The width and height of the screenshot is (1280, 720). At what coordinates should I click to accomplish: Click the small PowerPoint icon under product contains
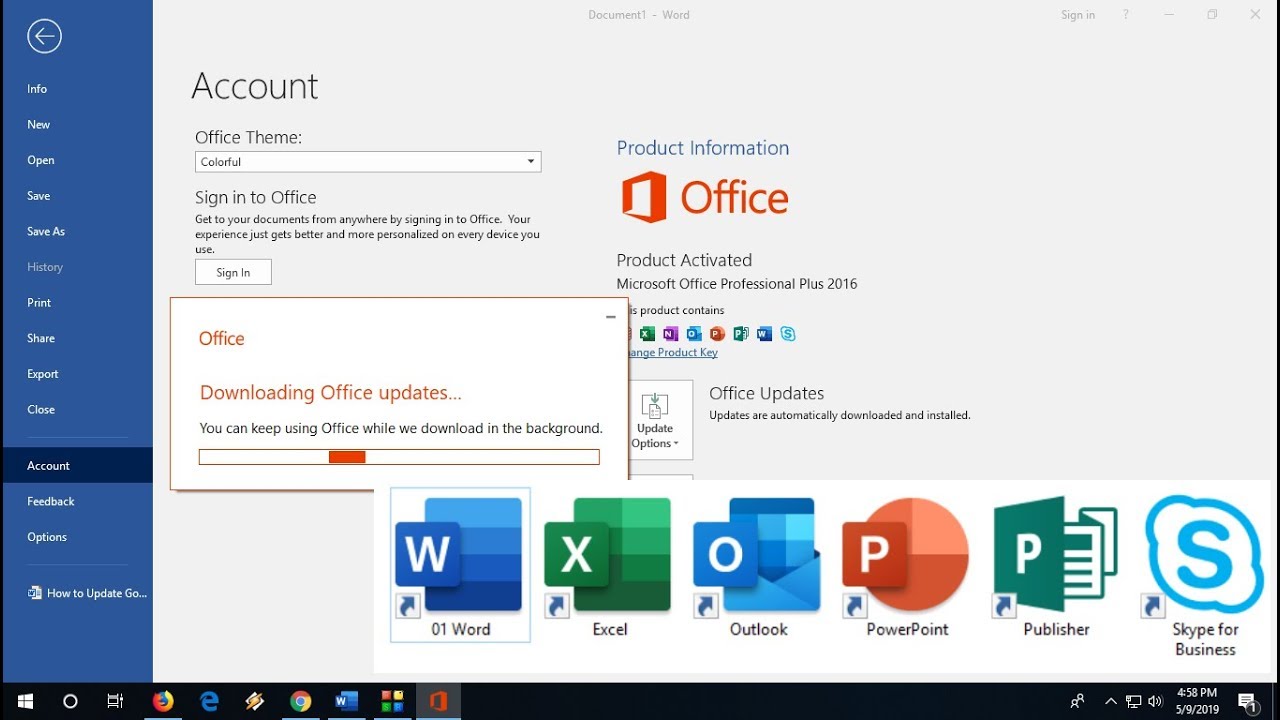(717, 334)
